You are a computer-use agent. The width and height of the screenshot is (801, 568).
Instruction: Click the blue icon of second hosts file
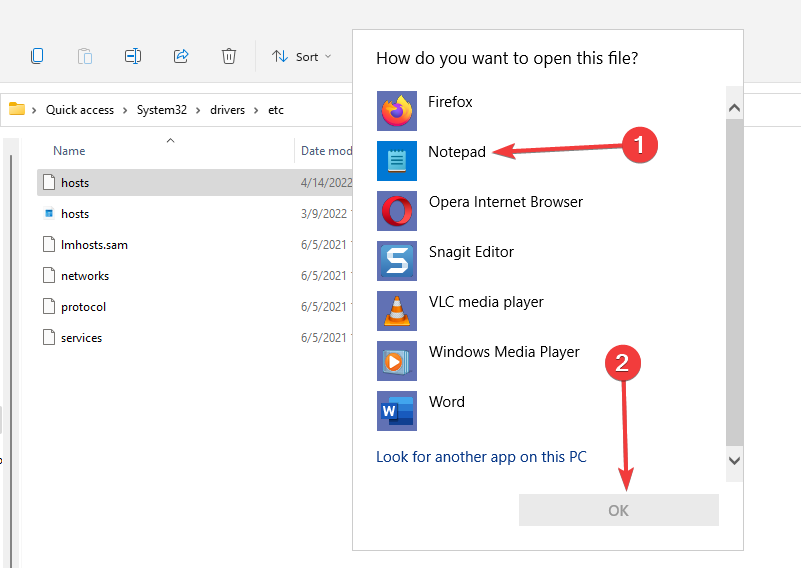[49, 214]
